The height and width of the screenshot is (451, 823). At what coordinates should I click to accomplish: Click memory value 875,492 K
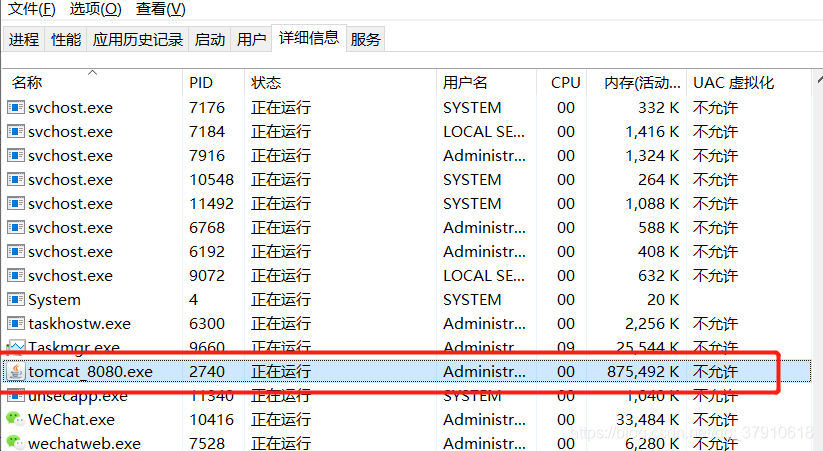point(643,372)
